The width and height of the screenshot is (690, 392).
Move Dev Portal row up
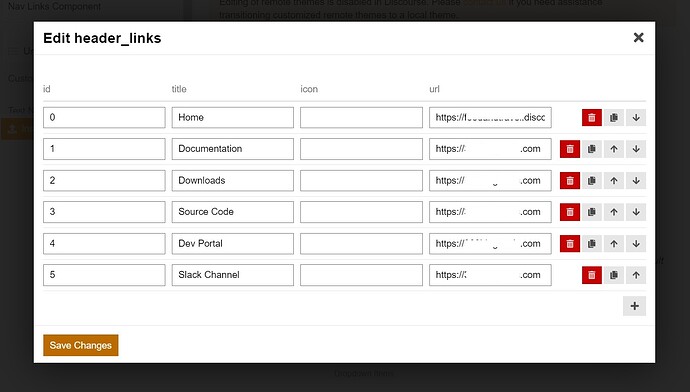[613, 244]
